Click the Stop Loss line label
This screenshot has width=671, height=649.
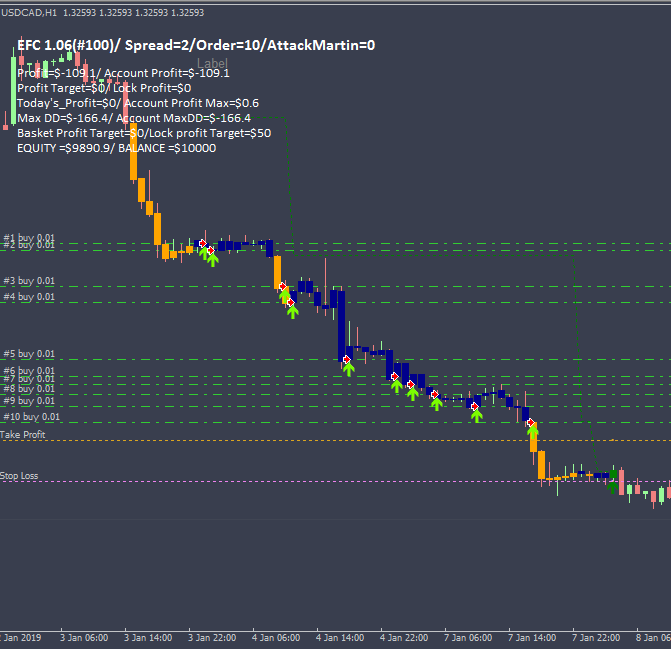point(19,476)
